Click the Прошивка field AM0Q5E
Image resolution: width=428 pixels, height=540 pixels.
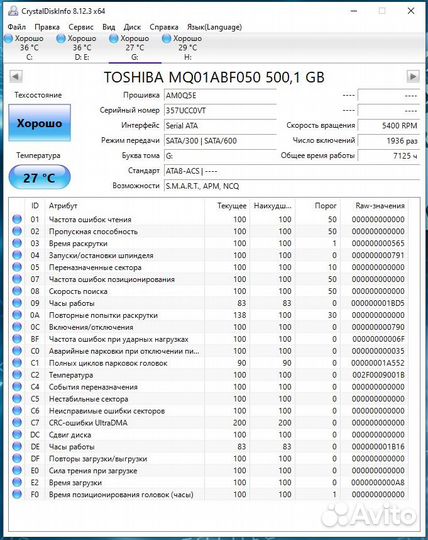[220, 95]
